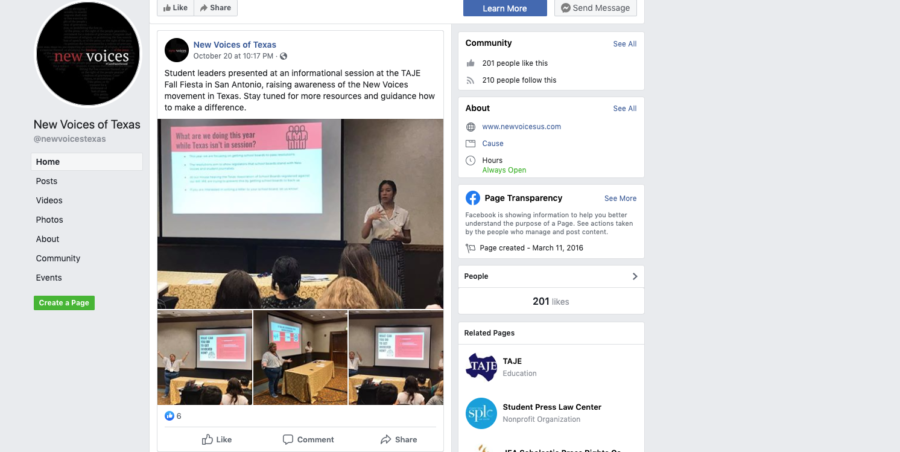Viewport: 900px width, 452px height.
Task: Click the blue Learn More button
Action: pyautogui.click(x=505, y=8)
